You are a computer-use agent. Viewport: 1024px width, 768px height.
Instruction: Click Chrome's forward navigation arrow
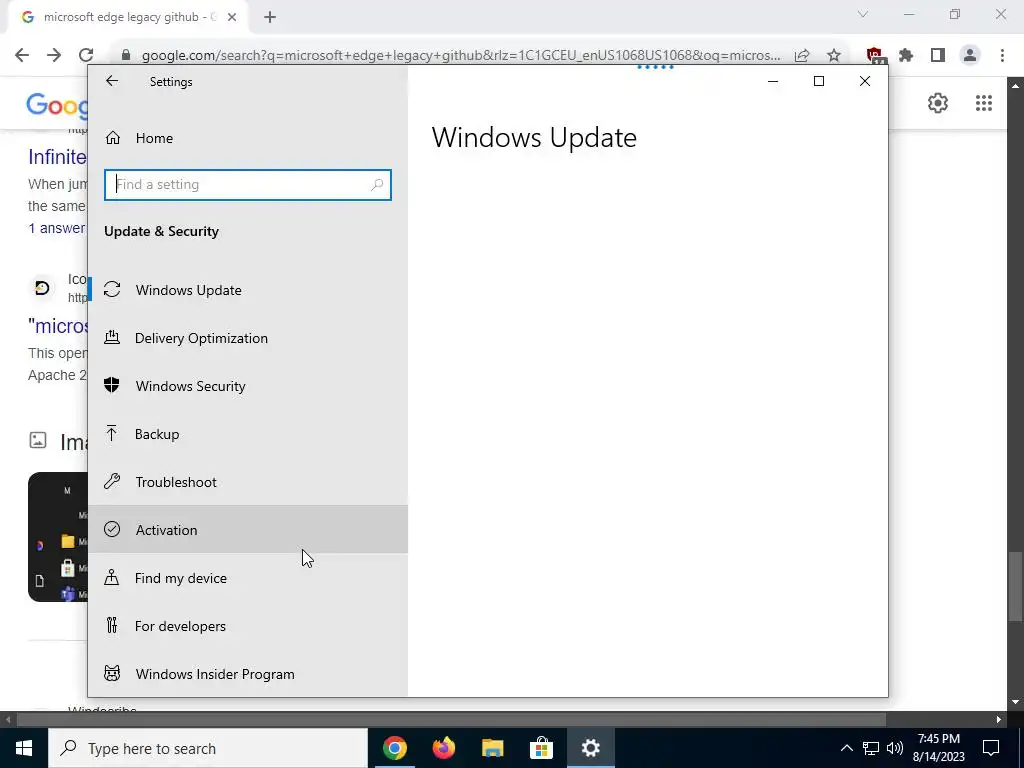pos(54,56)
